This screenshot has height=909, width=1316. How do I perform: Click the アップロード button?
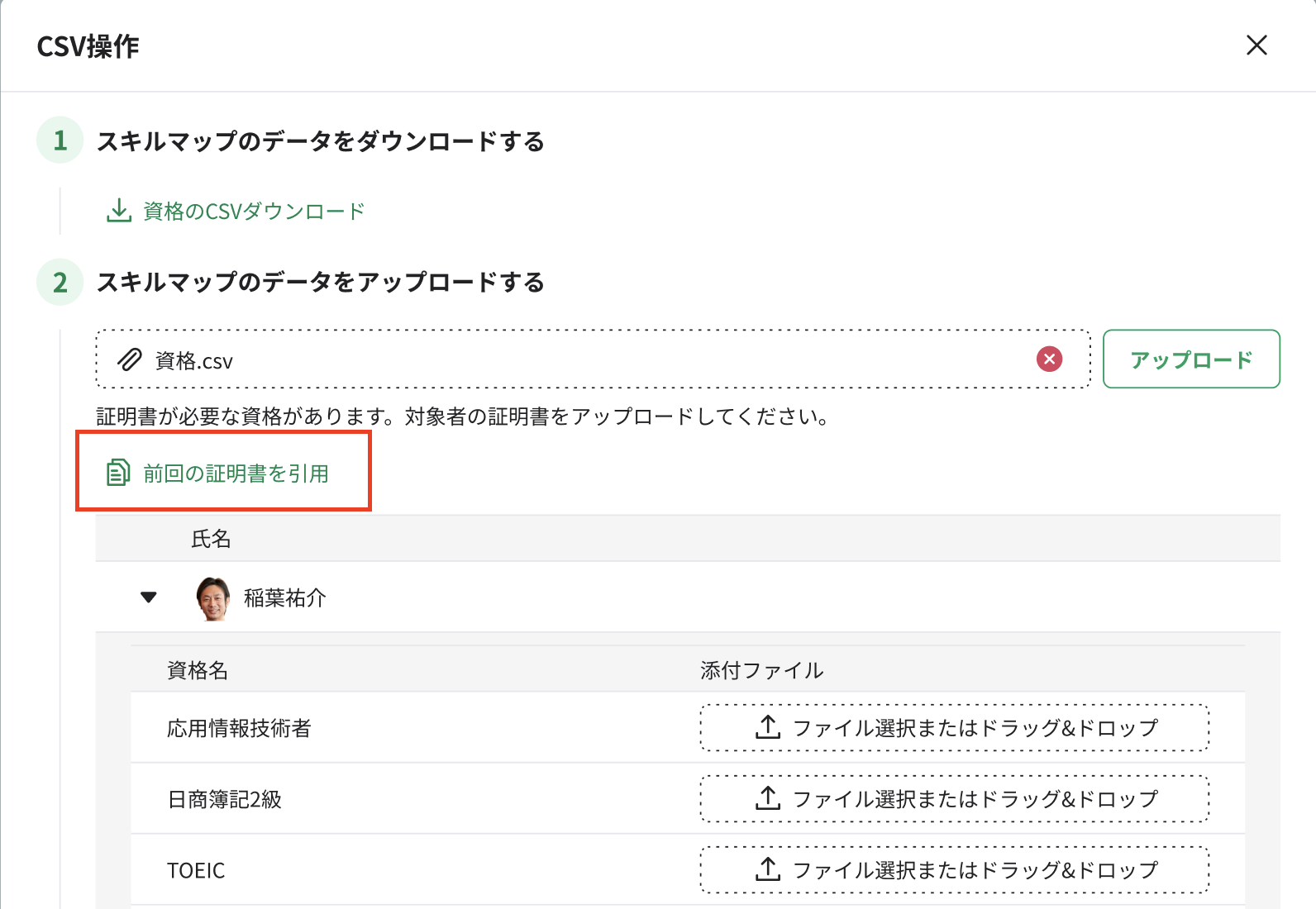coord(1191,359)
